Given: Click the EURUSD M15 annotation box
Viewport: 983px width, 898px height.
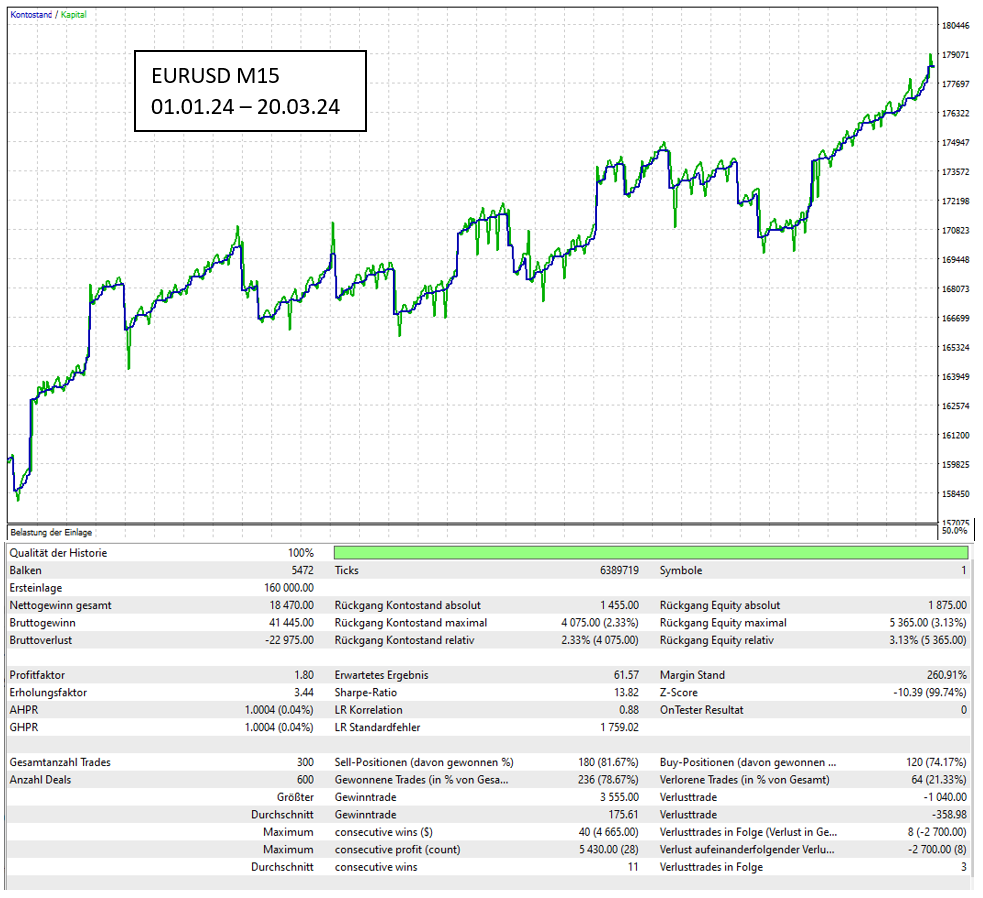Looking at the screenshot, I should 248,91.
